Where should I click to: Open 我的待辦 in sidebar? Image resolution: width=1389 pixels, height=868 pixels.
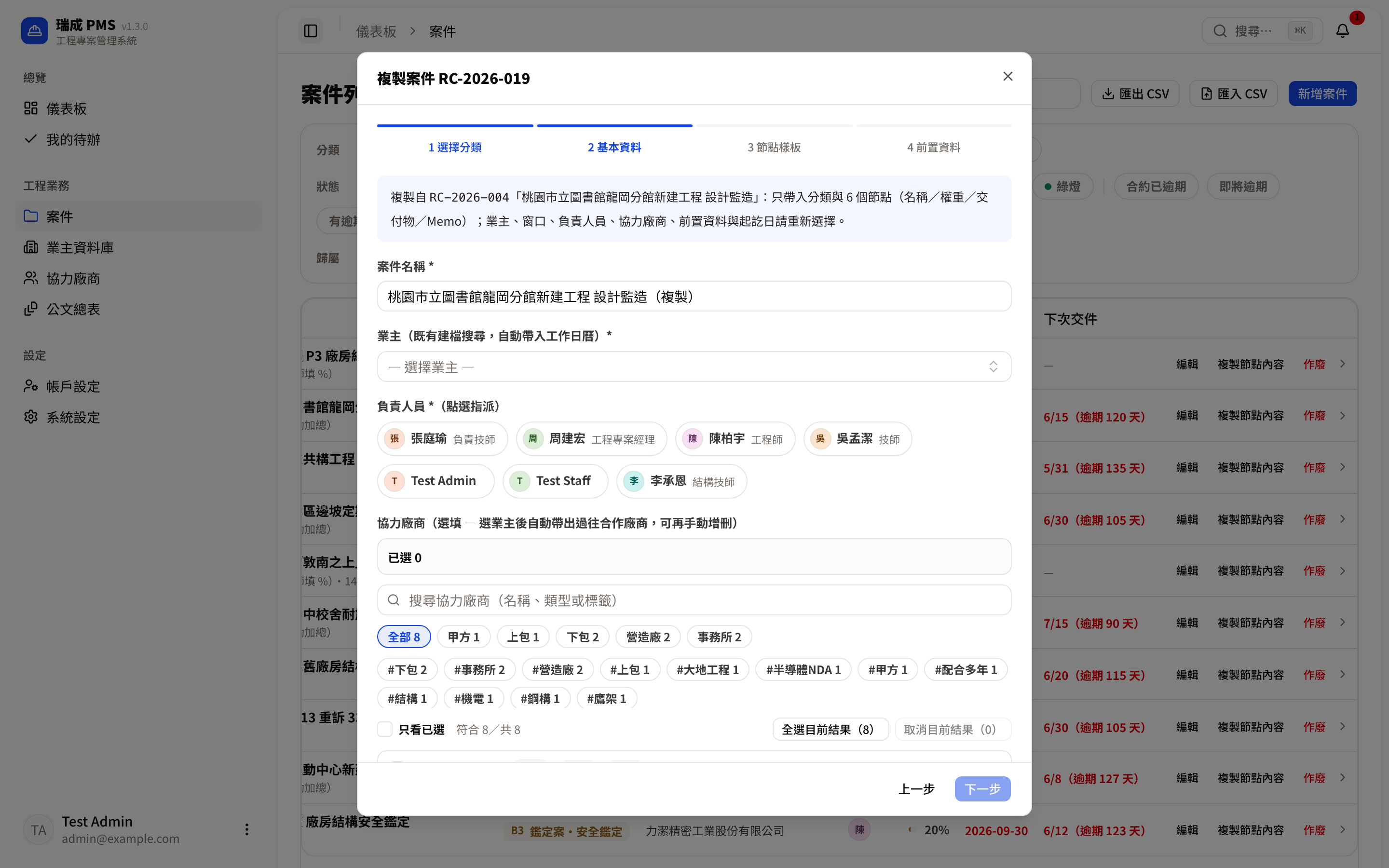click(x=139, y=139)
